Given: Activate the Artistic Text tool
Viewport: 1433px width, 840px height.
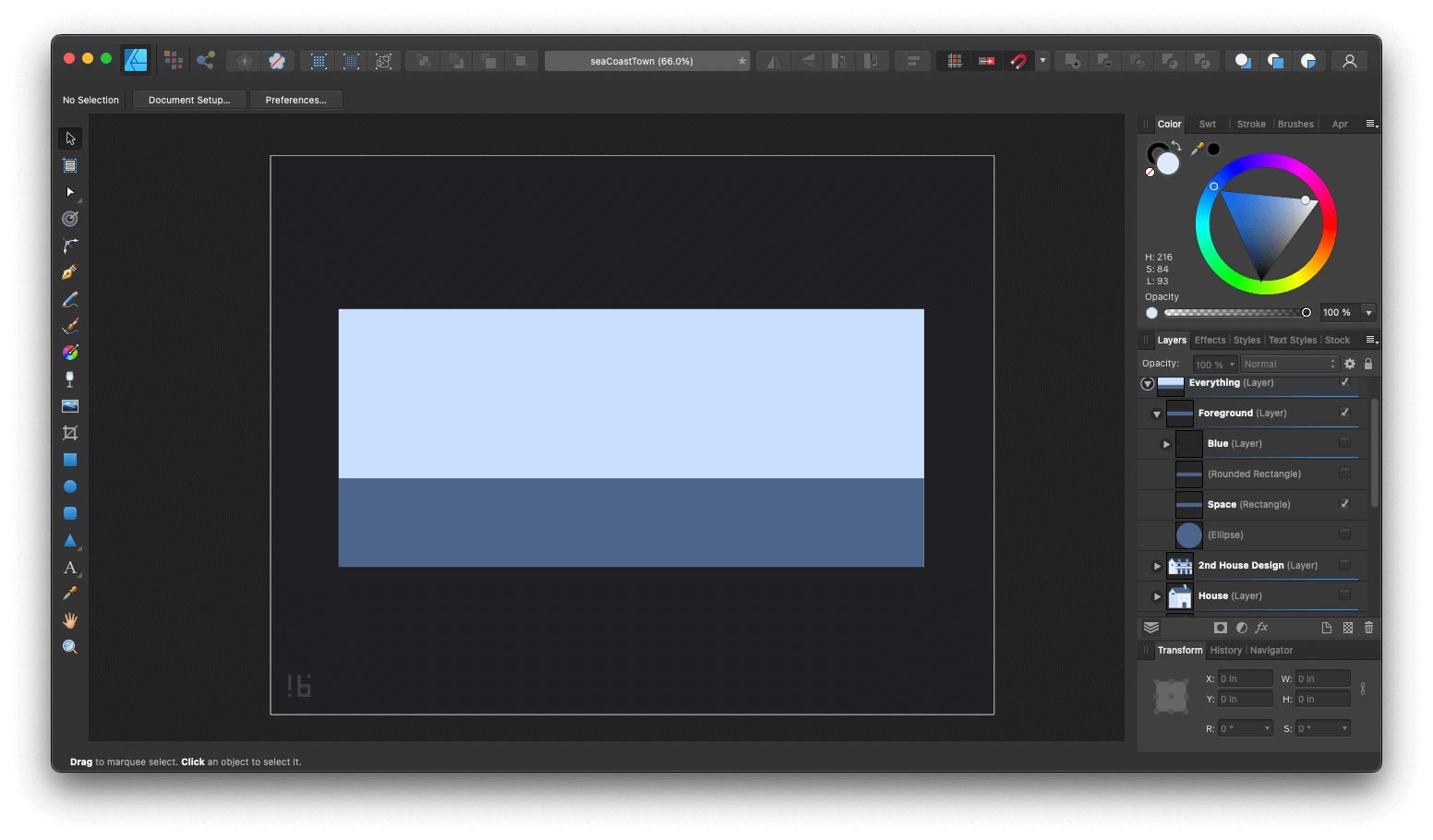Looking at the screenshot, I should tap(70, 568).
